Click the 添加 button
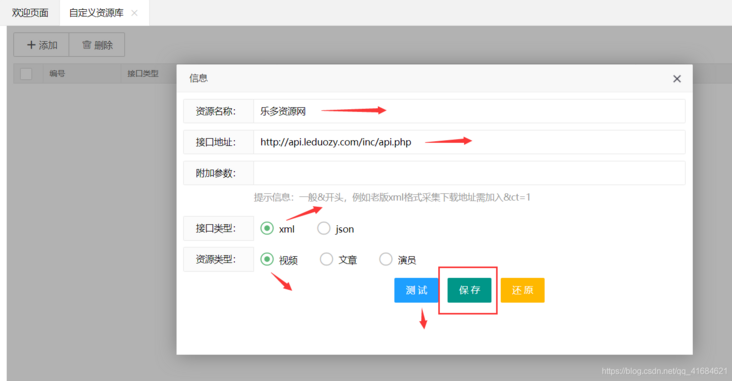This screenshot has width=732, height=381. point(42,45)
